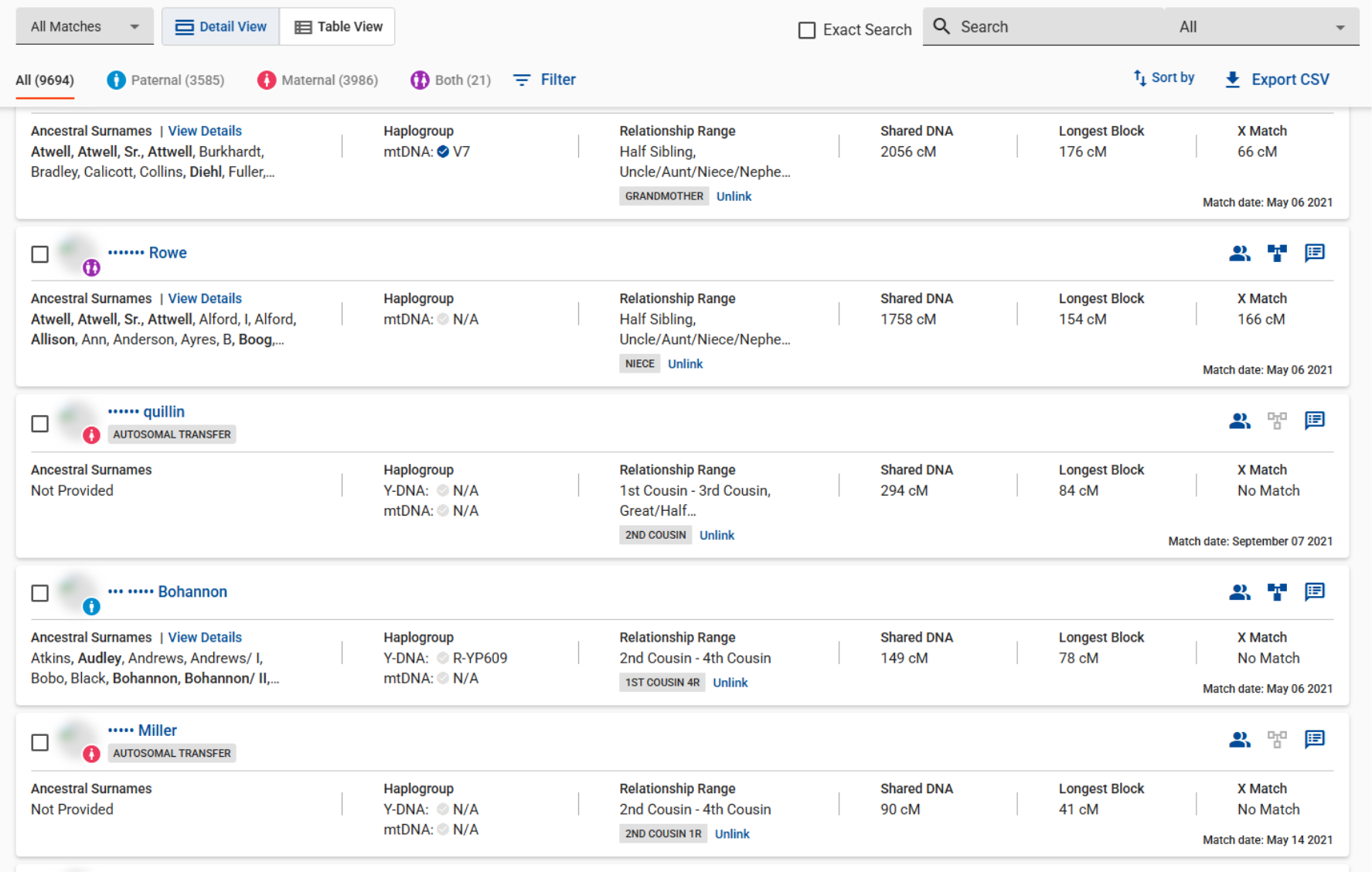
Task: Open notes icon for quillin match
Action: coord(1314,421)
